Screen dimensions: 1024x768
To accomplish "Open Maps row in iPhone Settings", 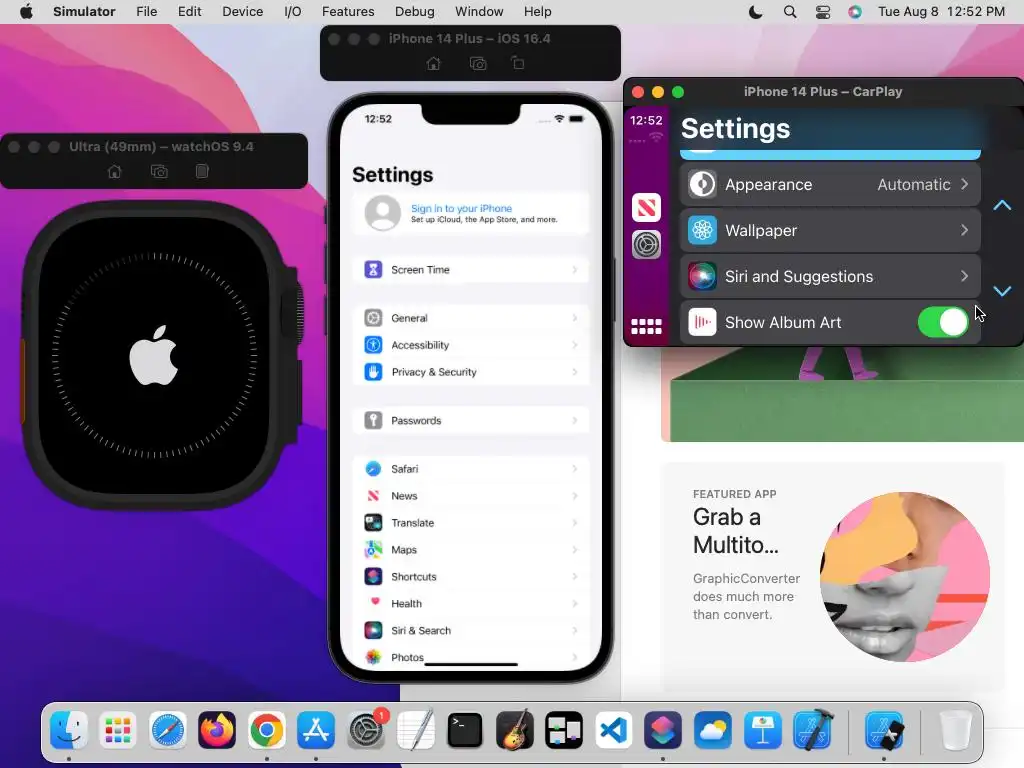I will pos(471,549).
